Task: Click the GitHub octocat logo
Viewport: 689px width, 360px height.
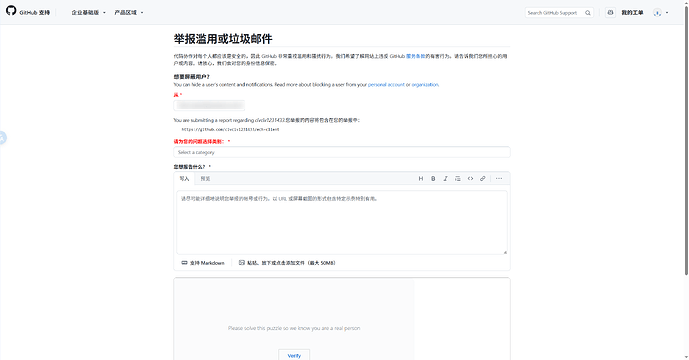Action: 11,11
